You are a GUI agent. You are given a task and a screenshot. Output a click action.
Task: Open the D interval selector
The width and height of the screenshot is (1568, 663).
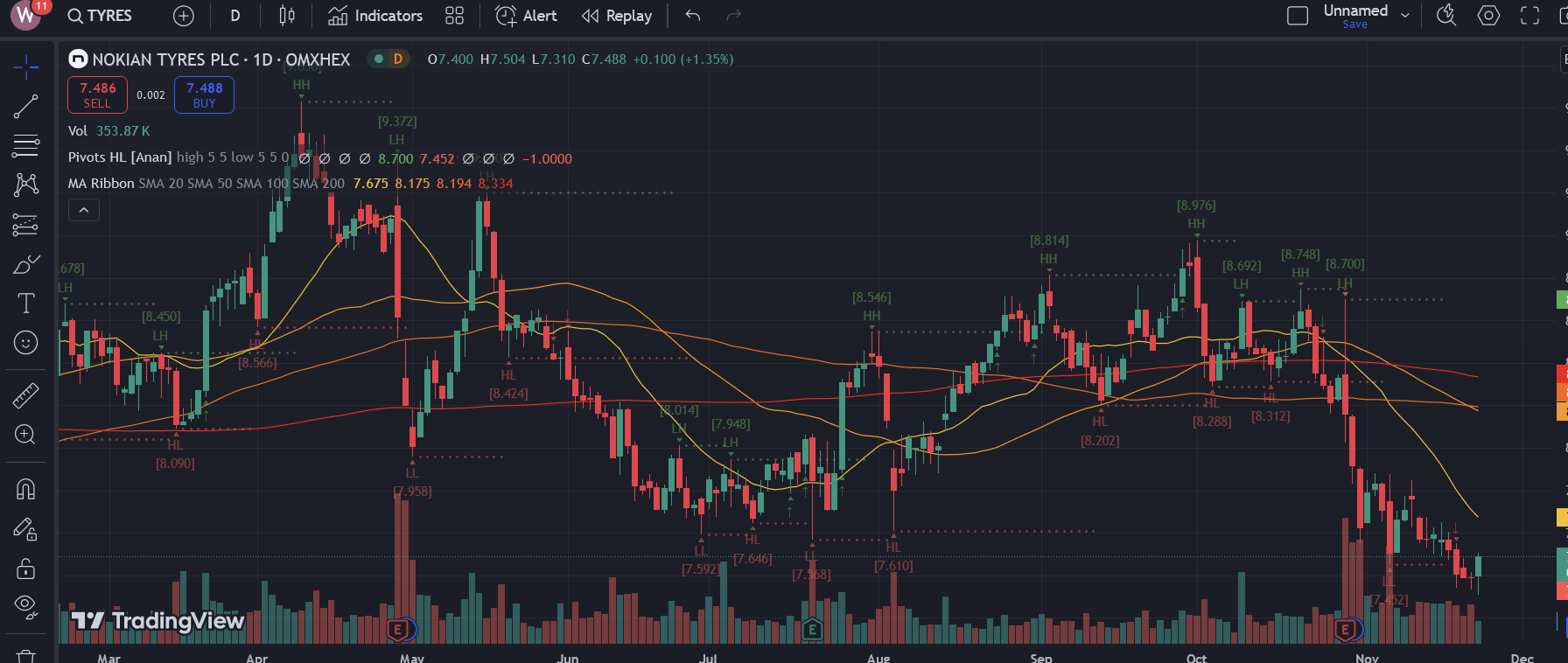pos(234,16)
